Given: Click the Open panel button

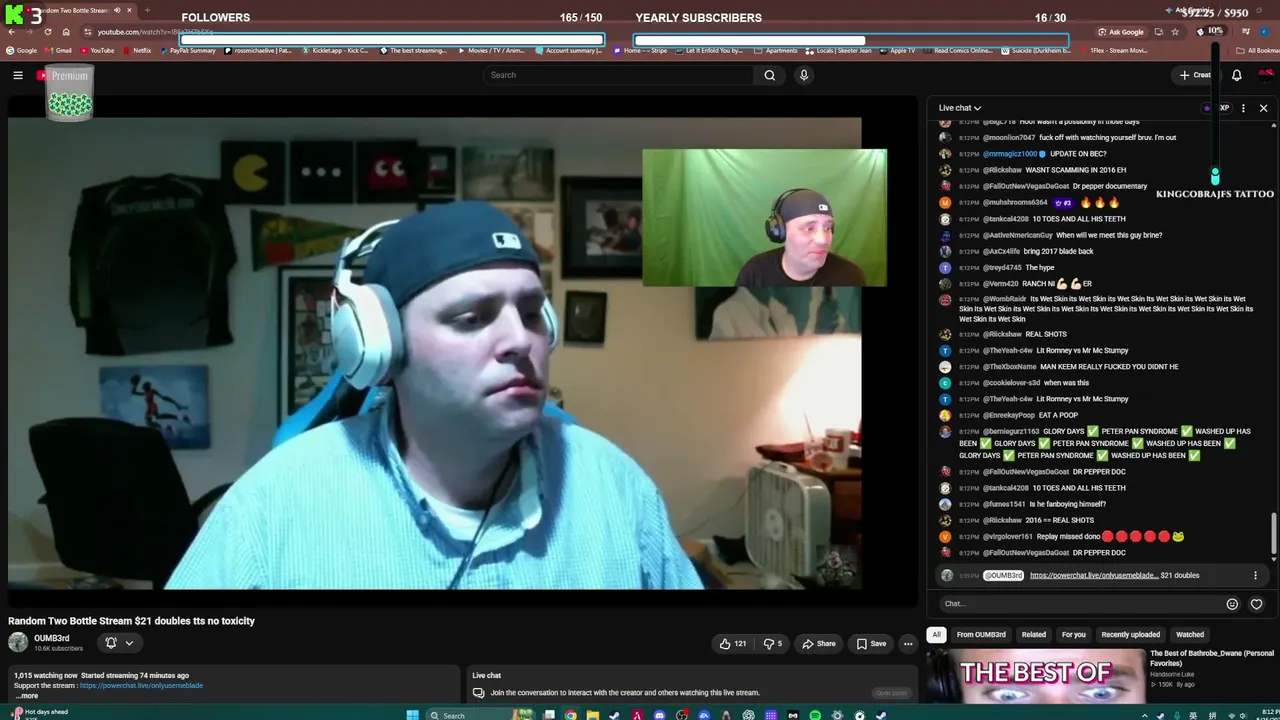Looking at the screenshot, I should (x=891, y=692).
